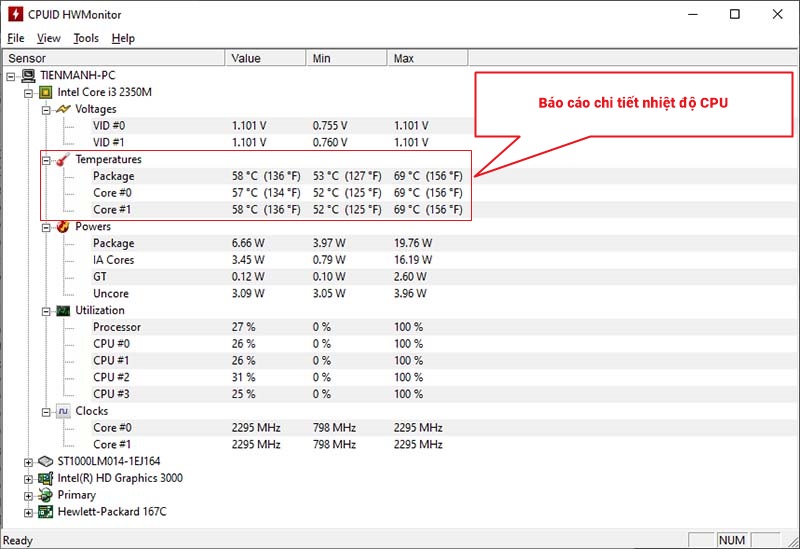The height and width of the screenshot is (549, 800).
Task: Click the Voltages lightning icon
Action: (63, 109)
